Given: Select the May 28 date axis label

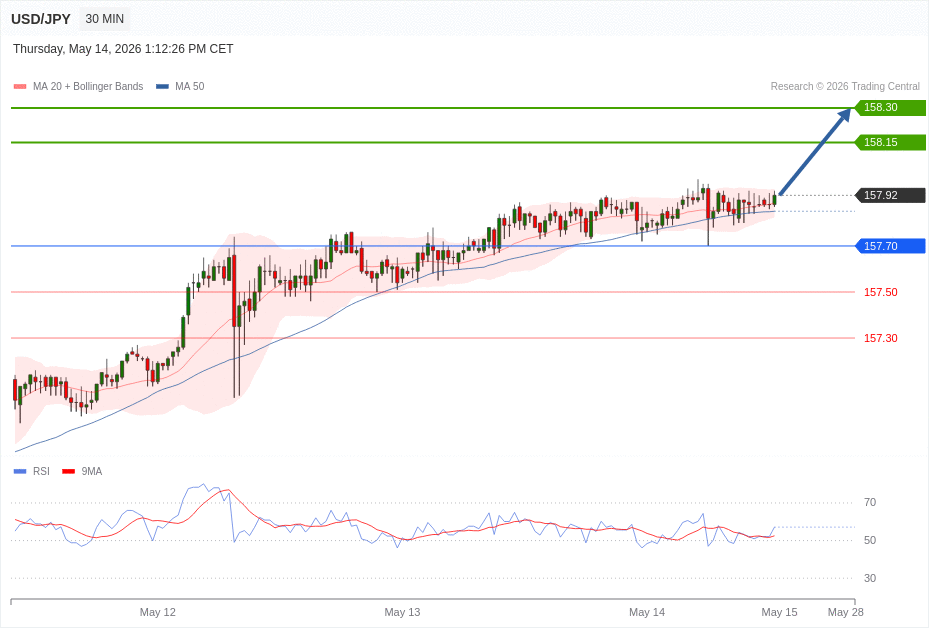Looking at the screenshot, I should [845, 612].
